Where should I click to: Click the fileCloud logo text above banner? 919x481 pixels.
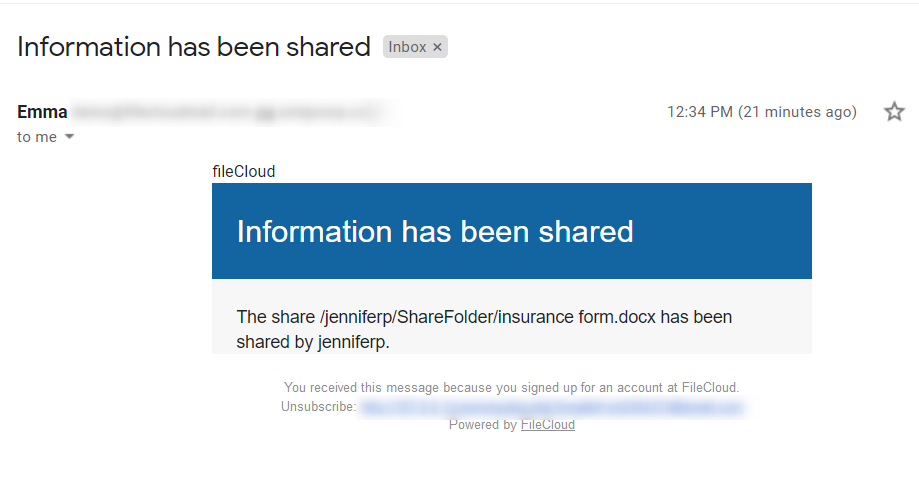(x=243, y=171)
